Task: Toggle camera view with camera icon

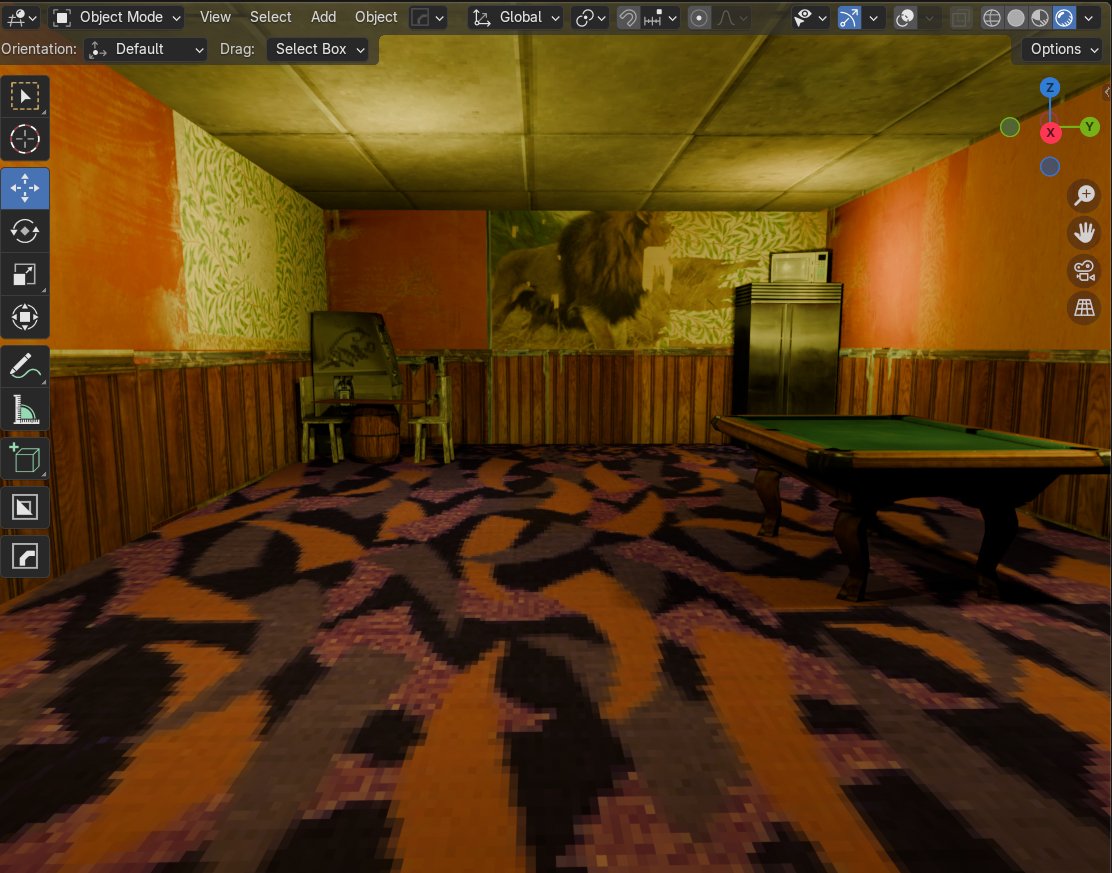Action: click(x=1084, y=270)
